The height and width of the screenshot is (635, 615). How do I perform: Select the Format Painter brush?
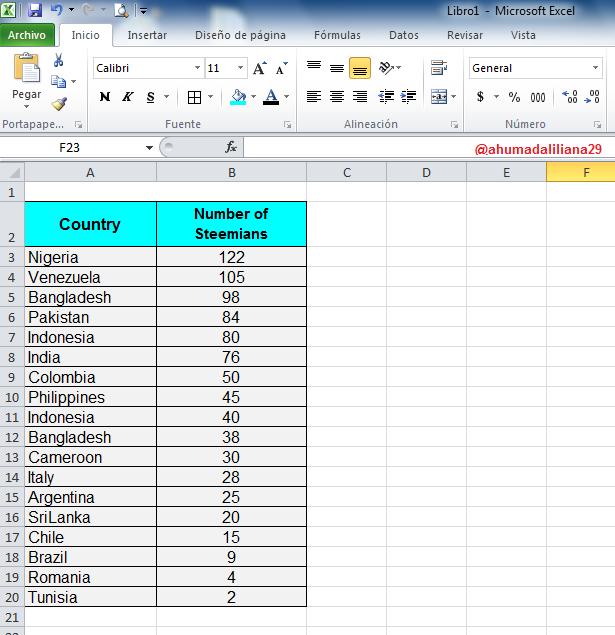click(x=59, y=104)
